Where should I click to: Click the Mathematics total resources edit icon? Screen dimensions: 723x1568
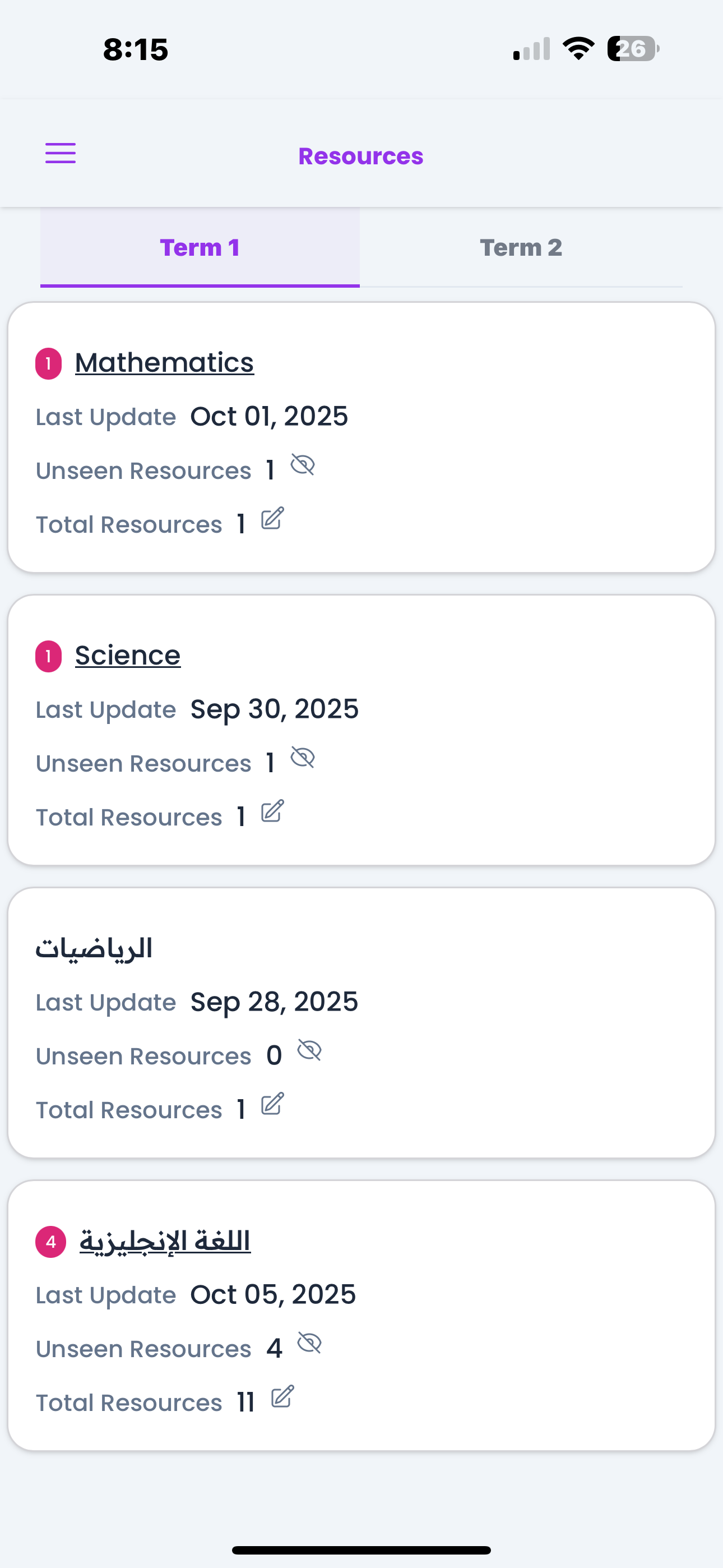[272, 519]
